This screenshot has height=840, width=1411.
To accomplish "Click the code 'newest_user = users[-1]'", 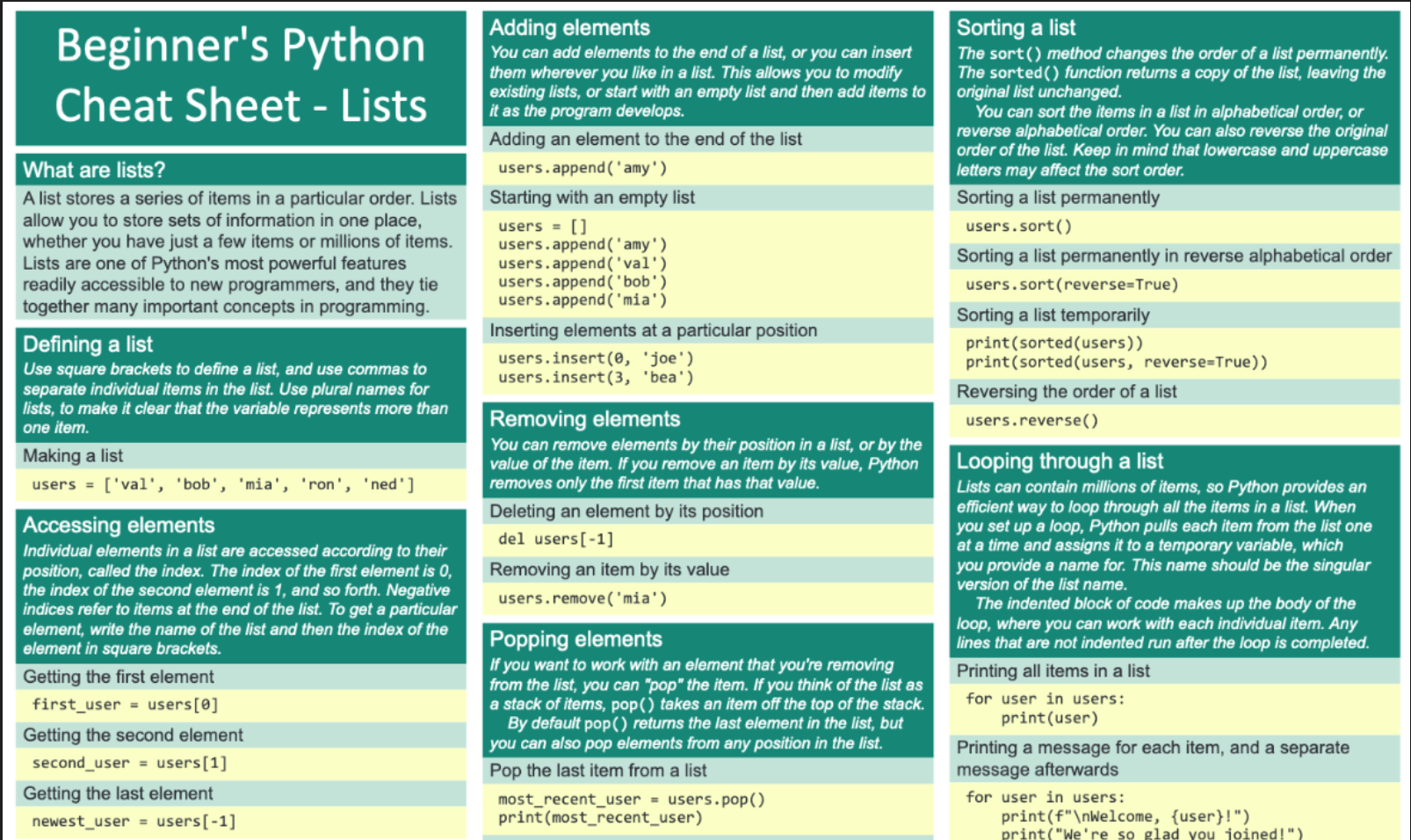I will tap(134, 822).
